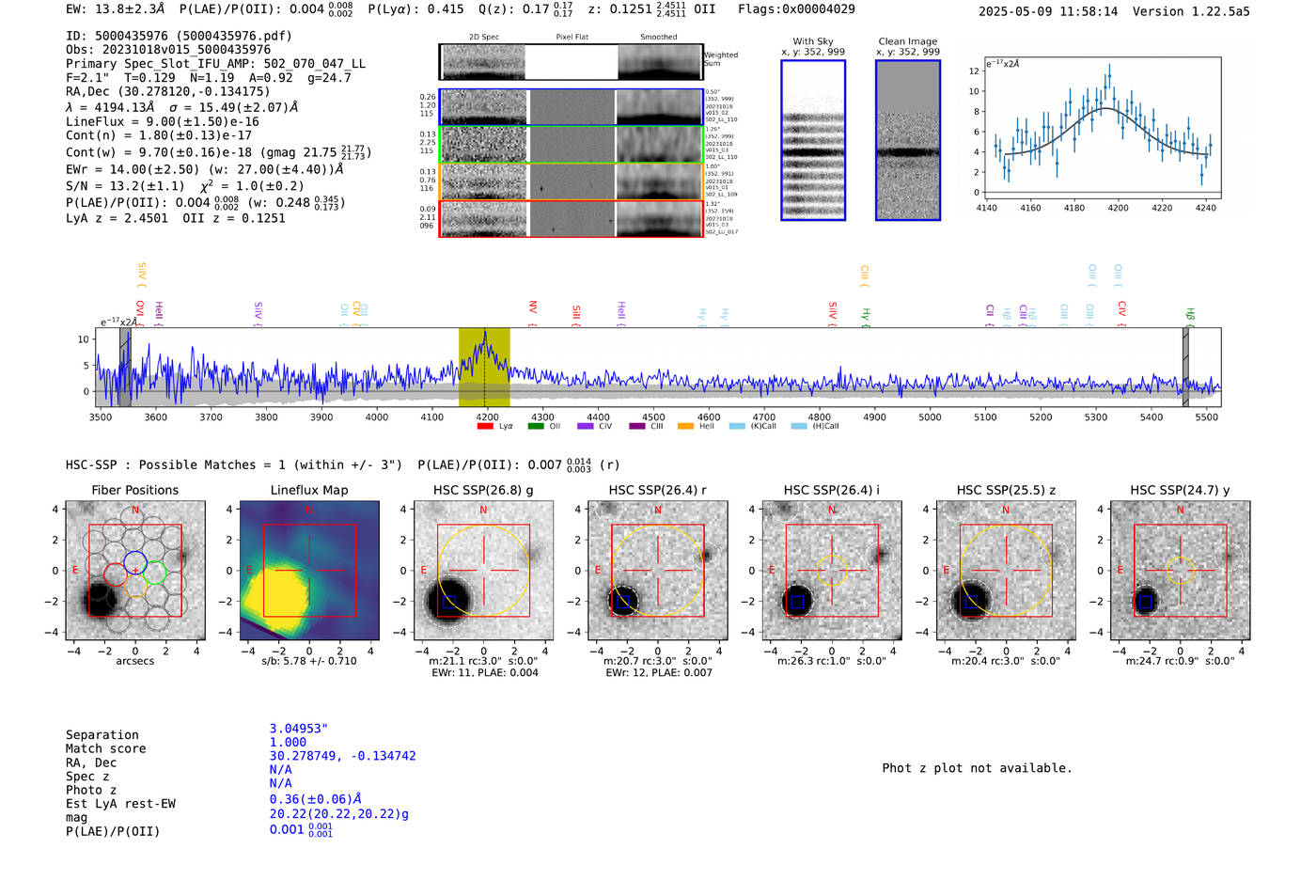Select the blue-bordered 2D fiber spectrum row
Viewport: 1316px width, 896px height.
(x=572, y=107)
